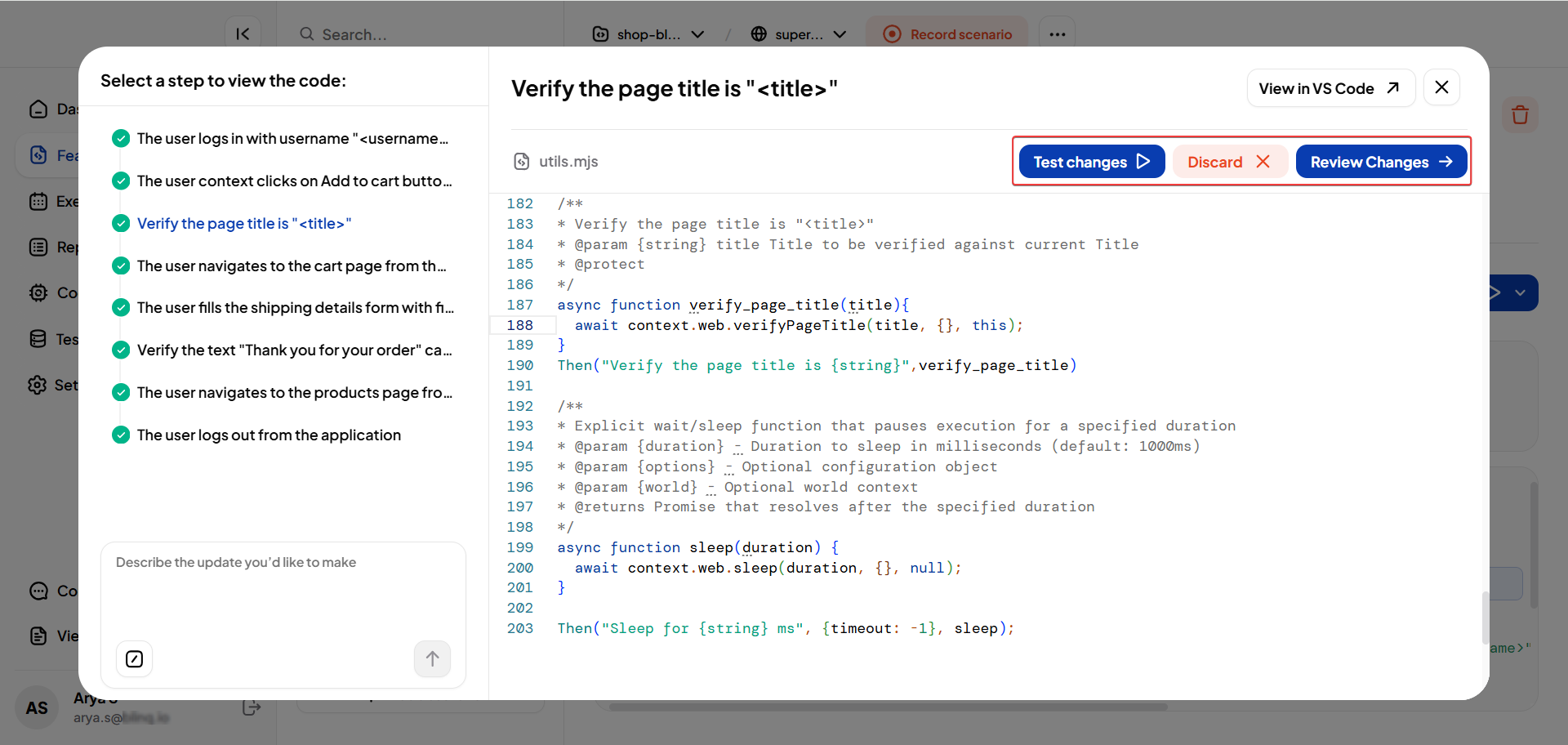Select step 'The user logs in with username'
Screen dimensions: 1568x745
tap(292, 139)
